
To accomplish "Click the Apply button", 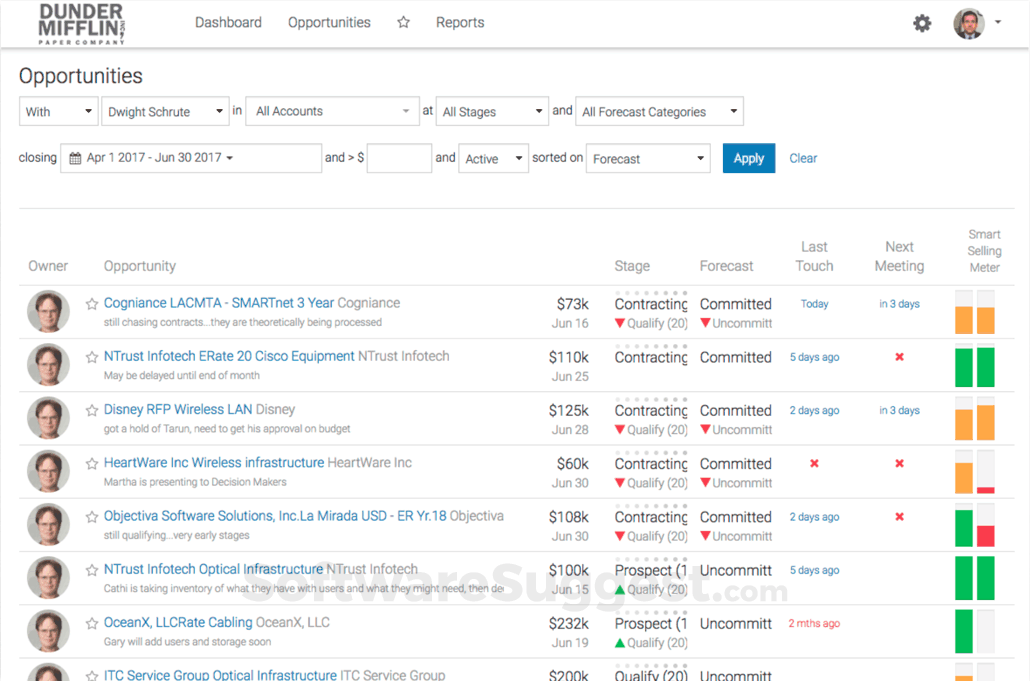I will (748, 158).
